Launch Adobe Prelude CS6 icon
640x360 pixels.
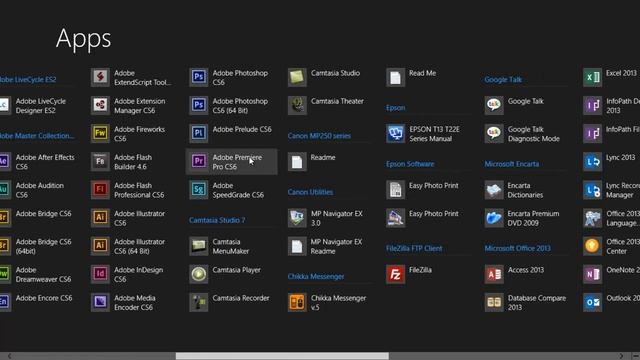(x=199, y=133)
